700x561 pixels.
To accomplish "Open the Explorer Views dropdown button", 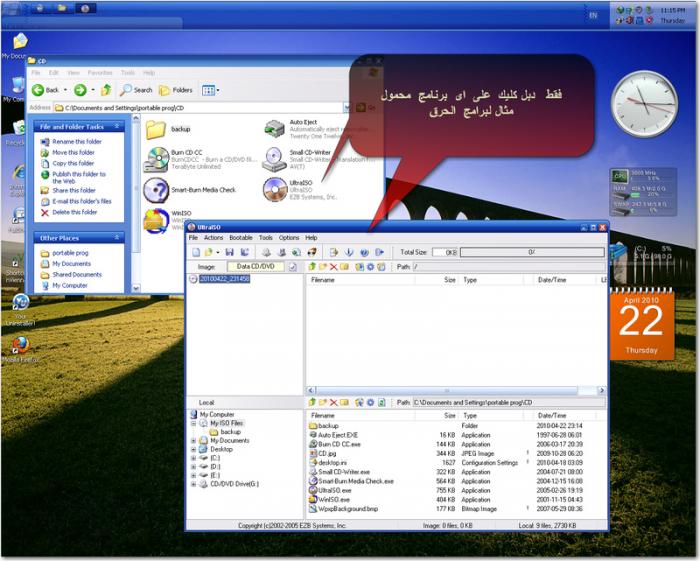I will click(210, 90).
